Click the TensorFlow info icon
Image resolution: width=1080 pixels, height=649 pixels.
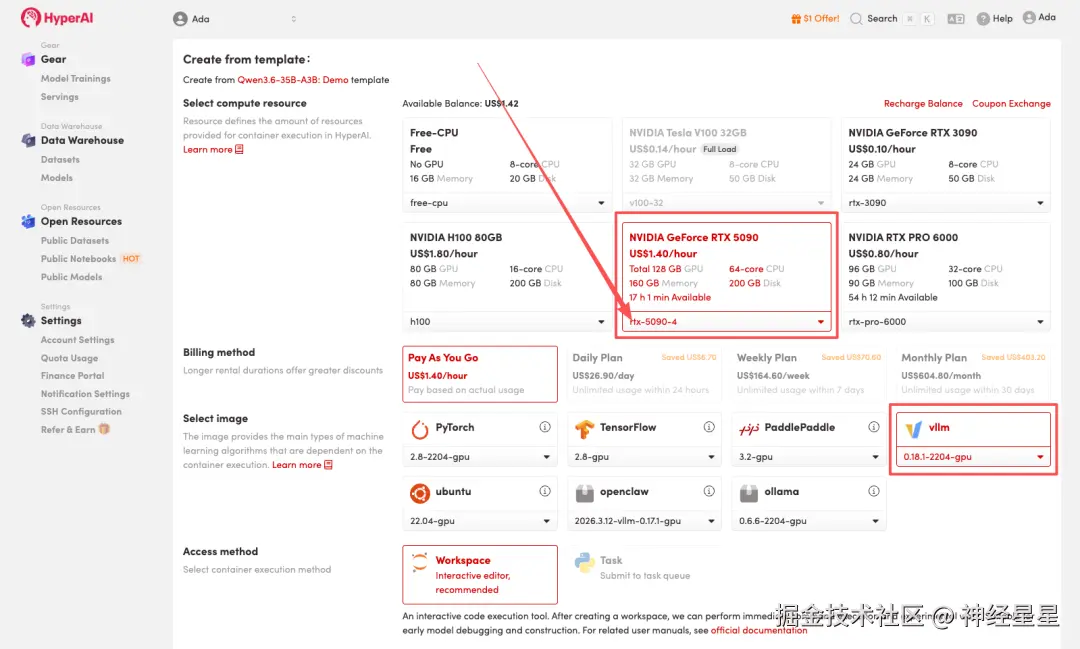(x=709, y=427)
